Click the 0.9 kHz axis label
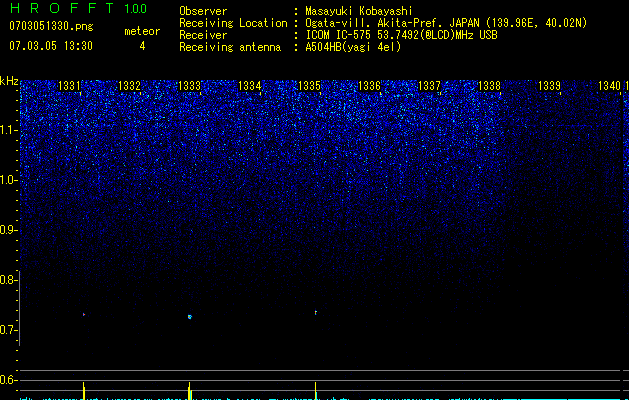 pyautogui.click(x=8, y=230)
